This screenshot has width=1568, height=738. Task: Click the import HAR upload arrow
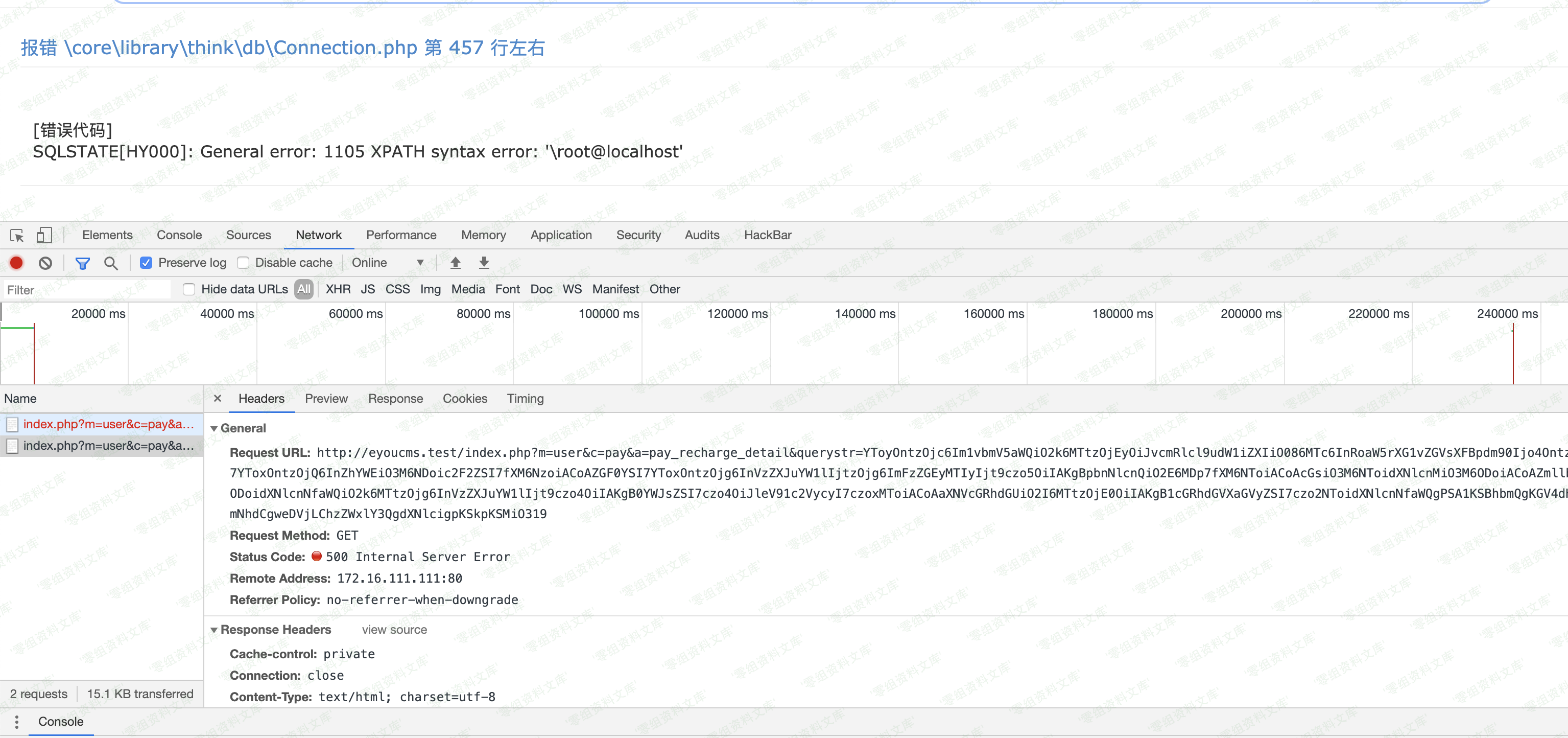click(455, 263)
